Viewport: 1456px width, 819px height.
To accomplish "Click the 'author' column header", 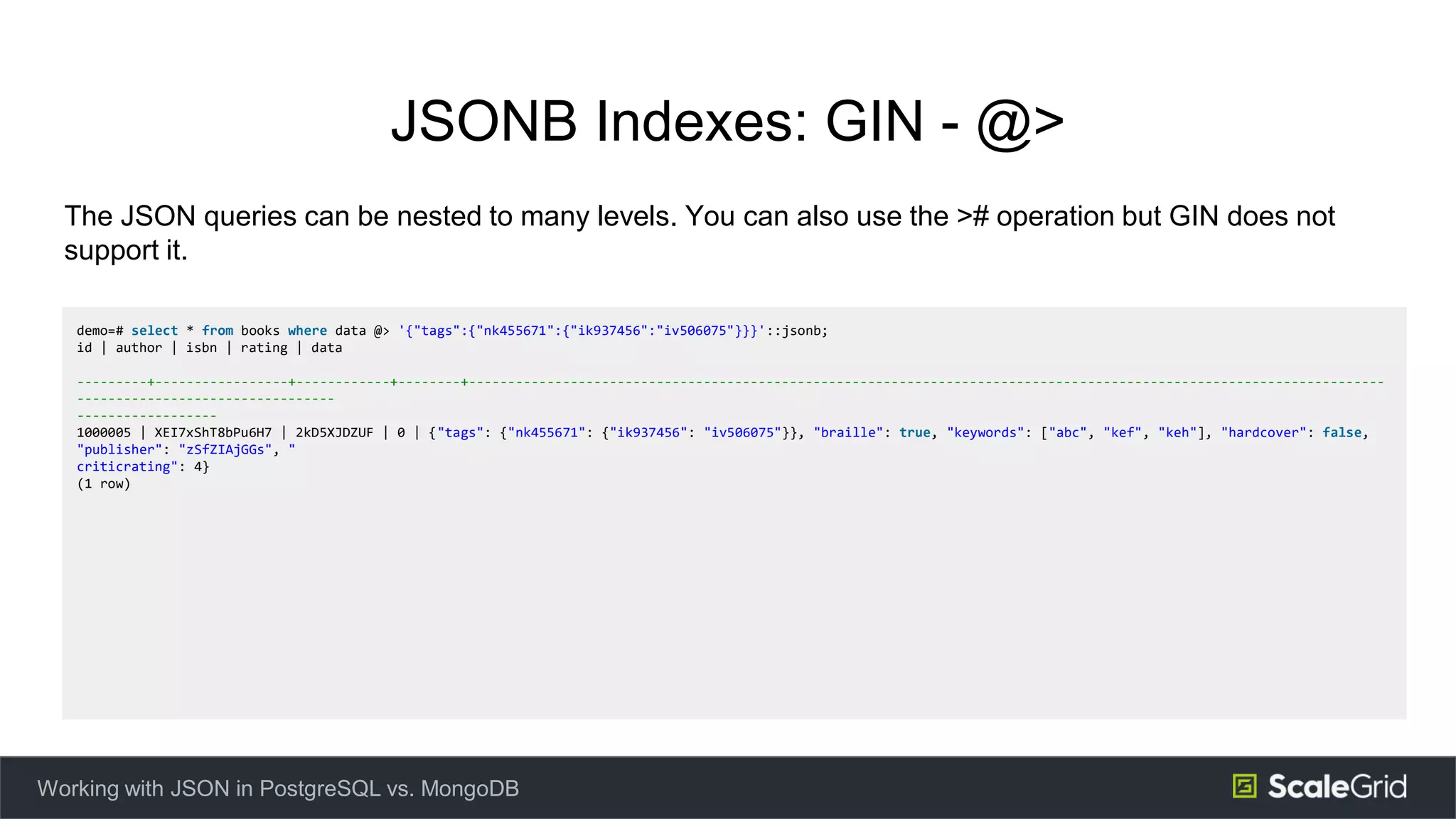I will coord(139,348).
